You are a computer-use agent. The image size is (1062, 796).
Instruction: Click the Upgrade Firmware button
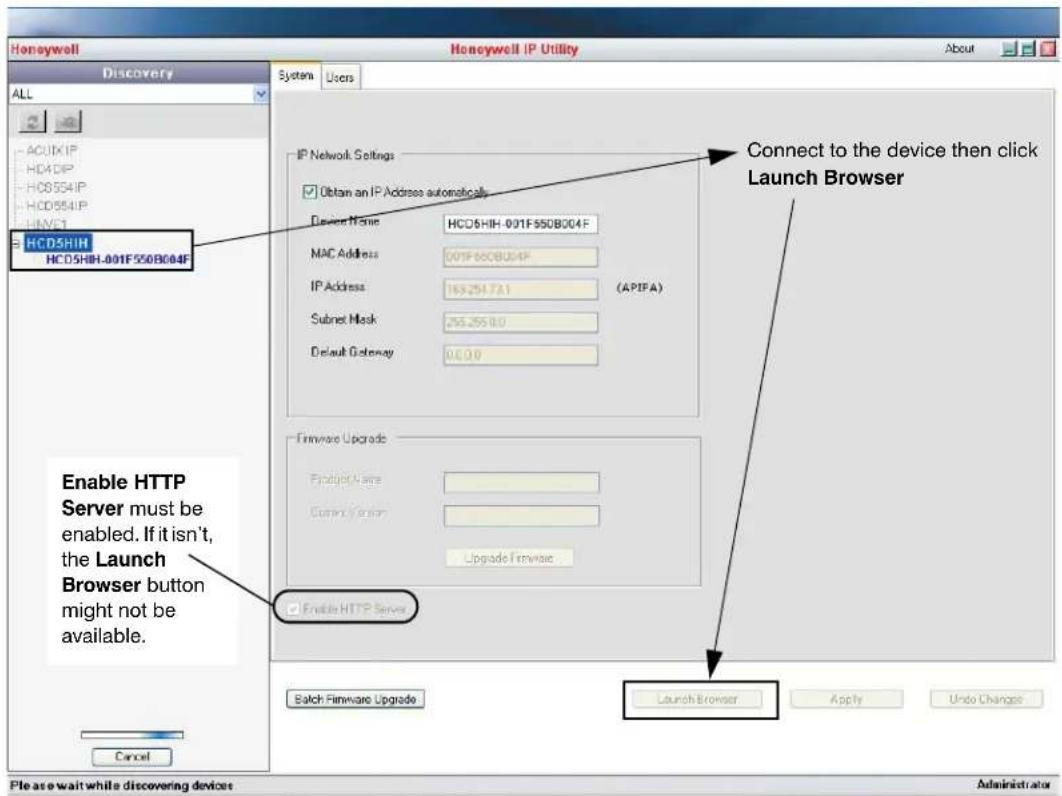509,558
